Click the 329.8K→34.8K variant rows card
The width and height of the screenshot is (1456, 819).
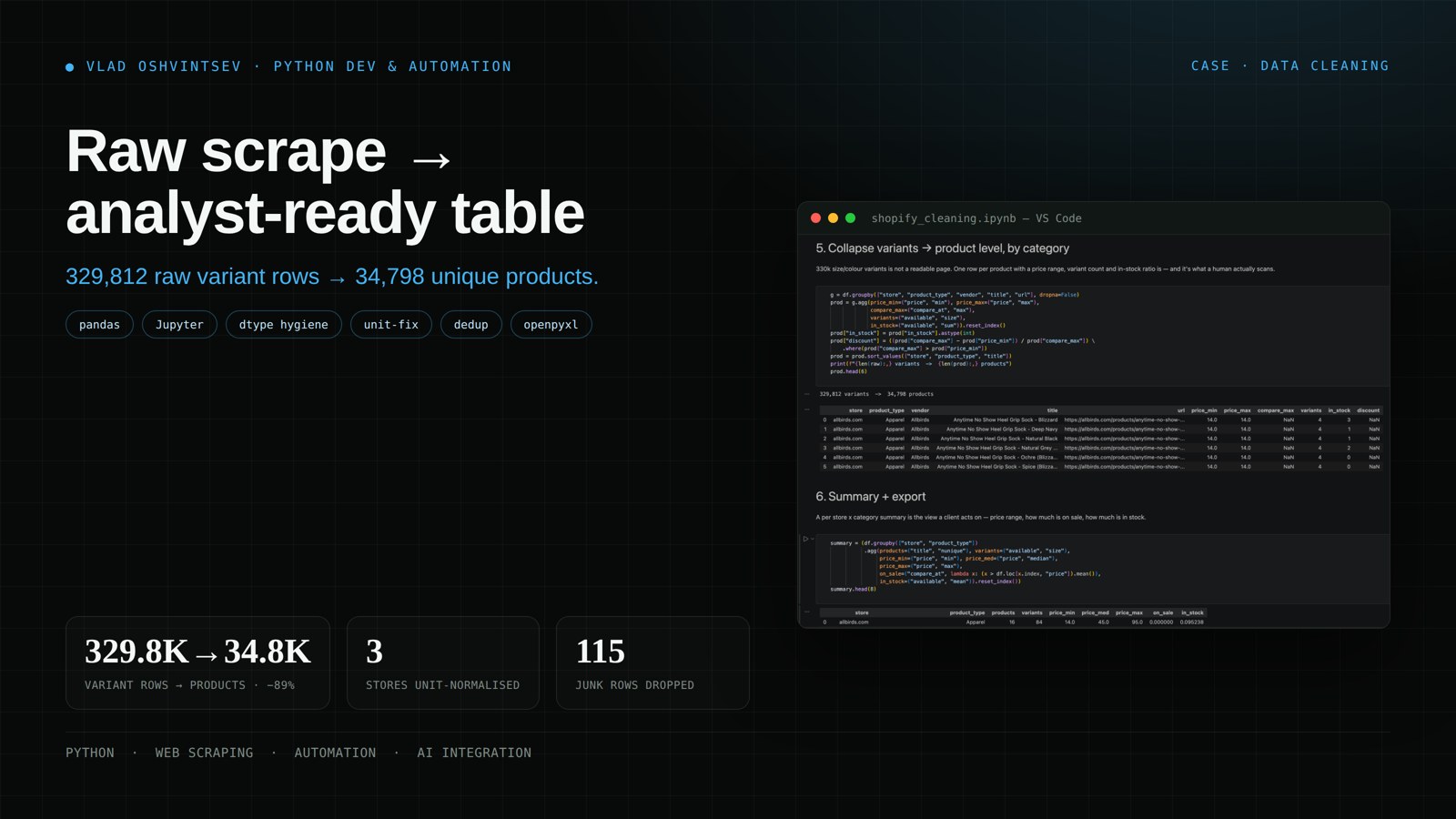click(197, 663)
